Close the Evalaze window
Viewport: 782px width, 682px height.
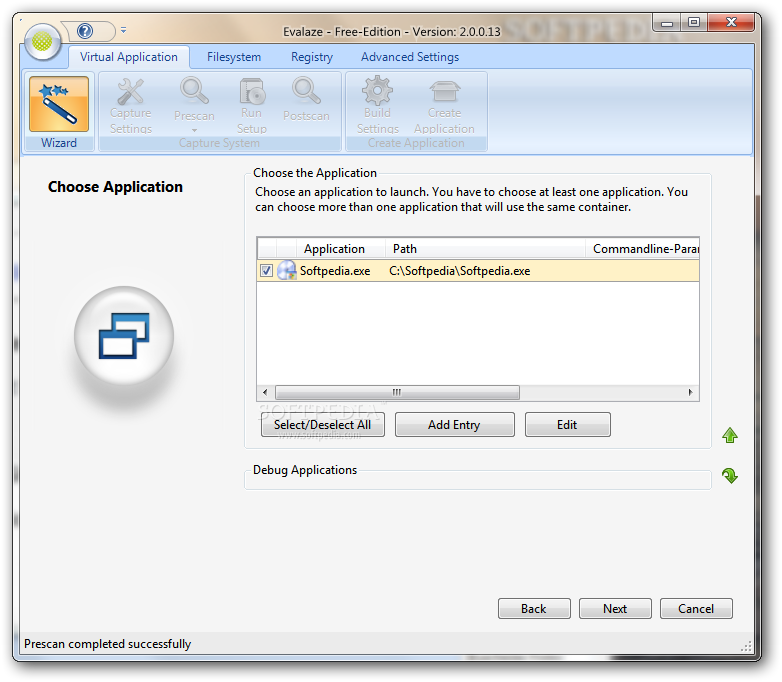(731, 23)
